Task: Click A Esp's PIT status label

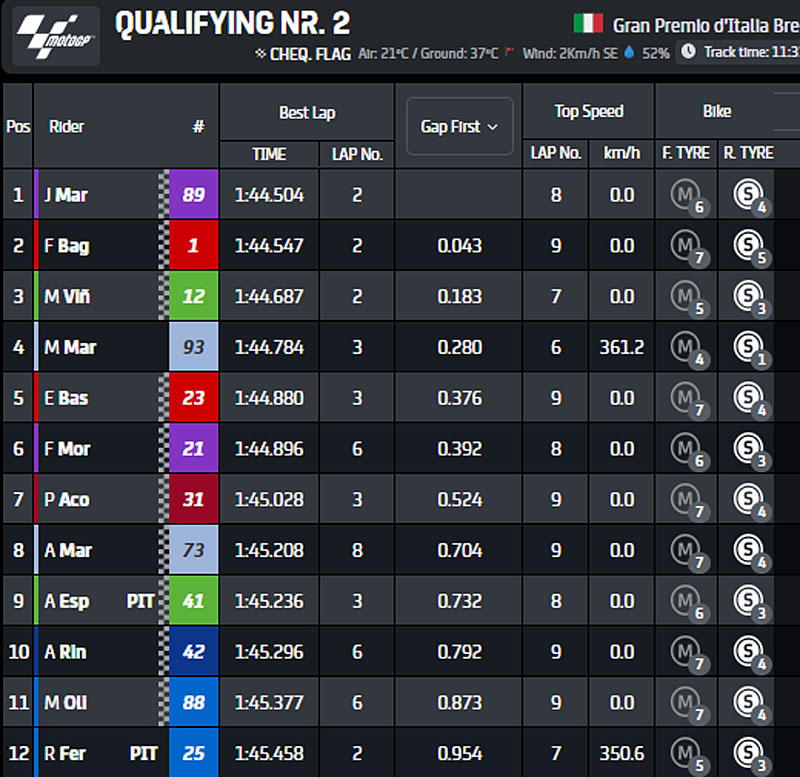Action: tap(141, 601)
